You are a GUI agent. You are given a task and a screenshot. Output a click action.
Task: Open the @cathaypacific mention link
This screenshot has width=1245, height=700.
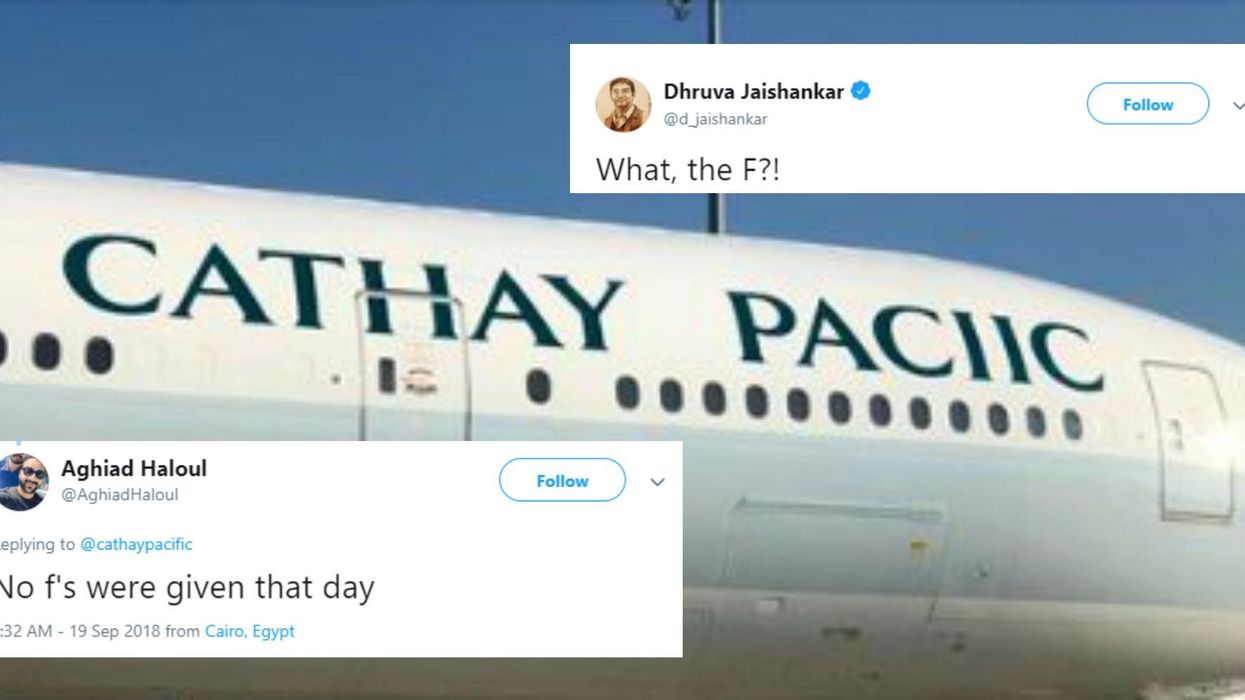[136, 544]
